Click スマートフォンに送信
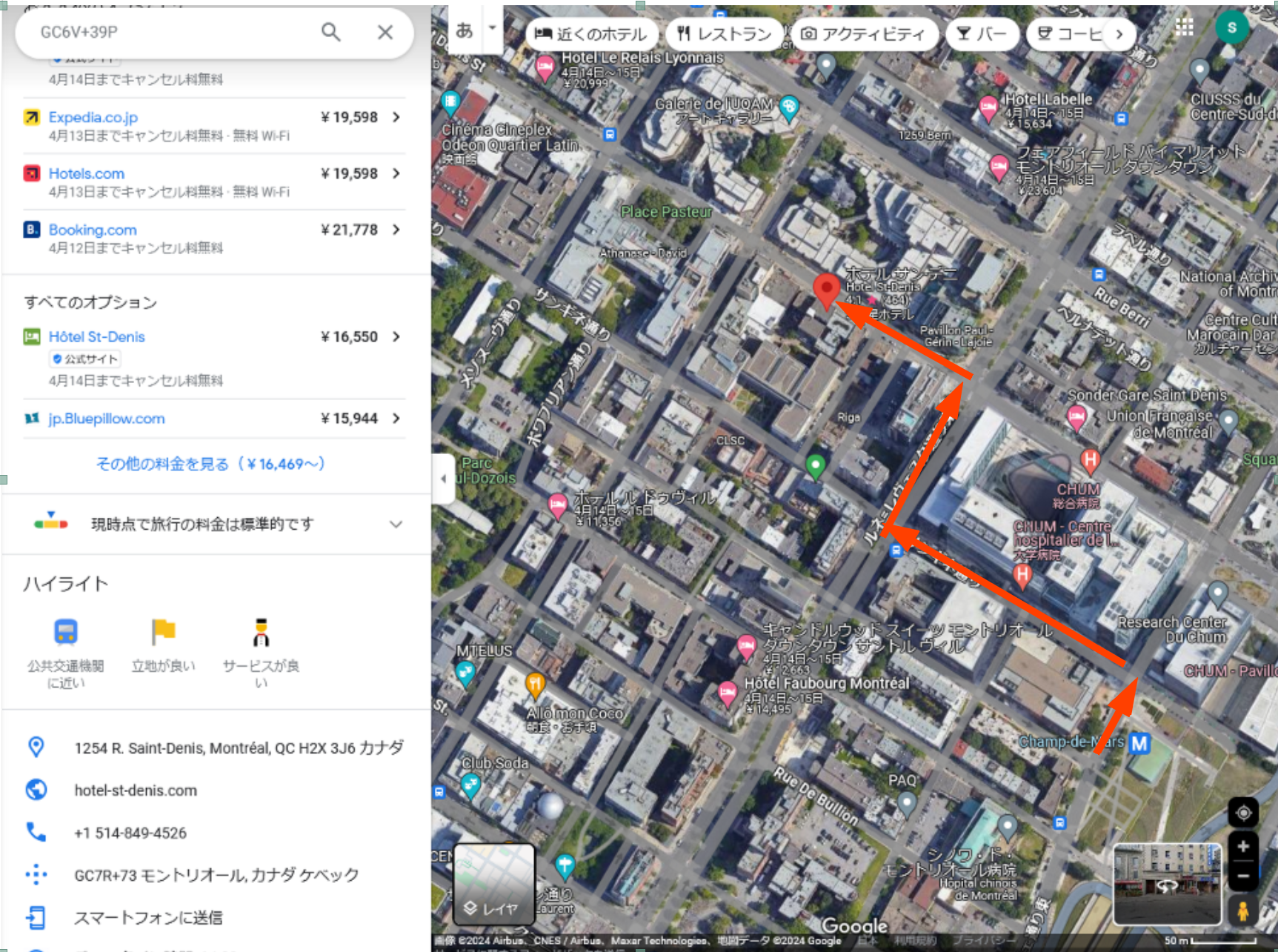Image resolution: width=1278 pixels, height=952 pixels. coord(148,918)
